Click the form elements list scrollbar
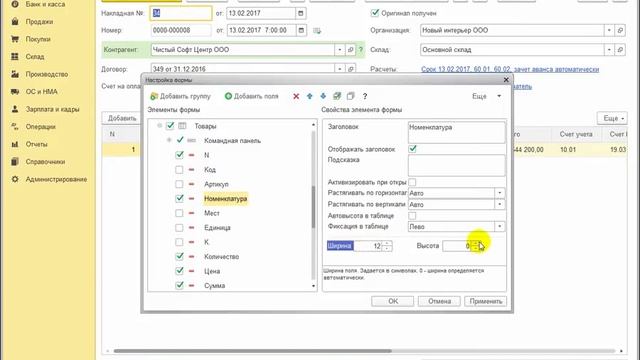 click(x=313, y=206)
